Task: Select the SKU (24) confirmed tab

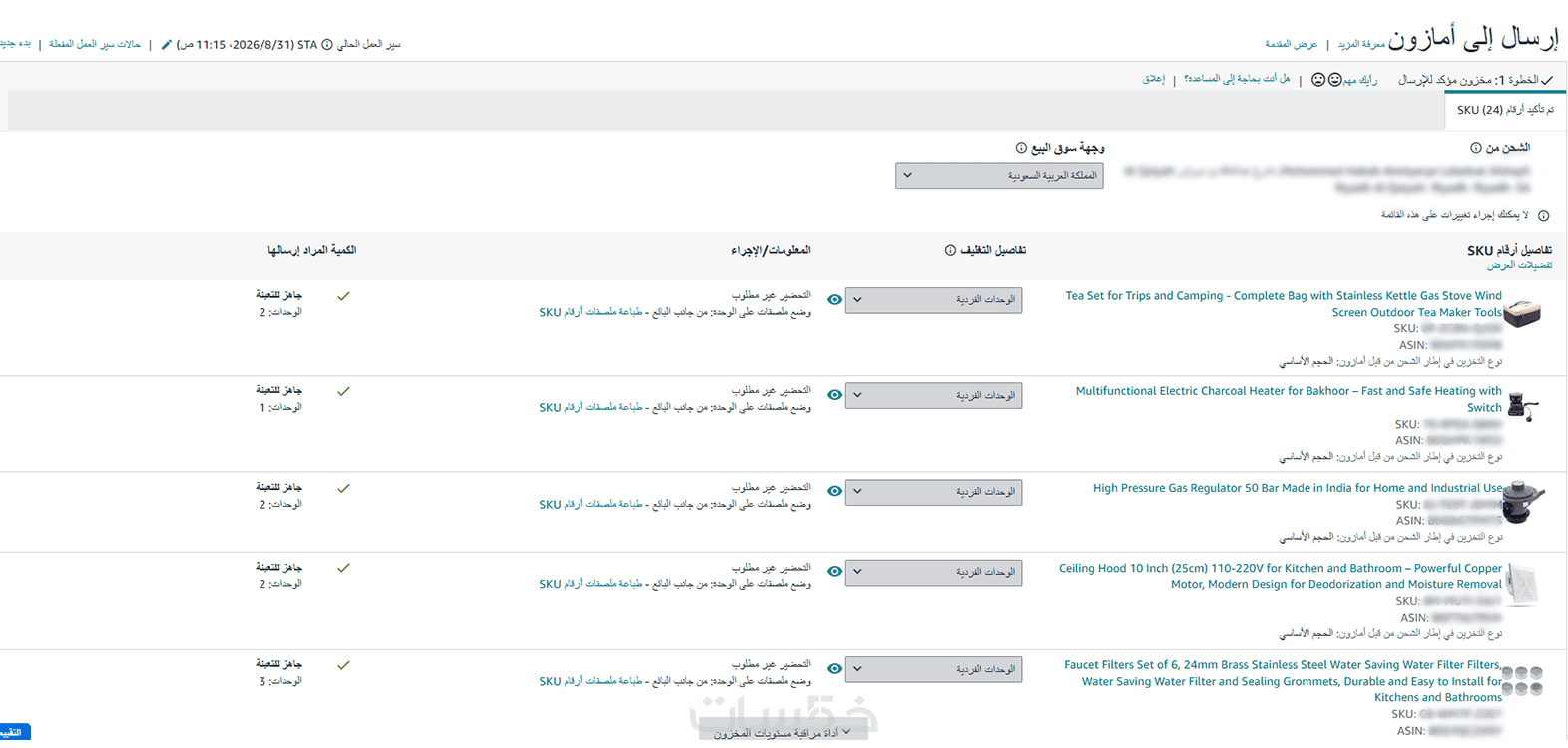Action: (1505, 110)
